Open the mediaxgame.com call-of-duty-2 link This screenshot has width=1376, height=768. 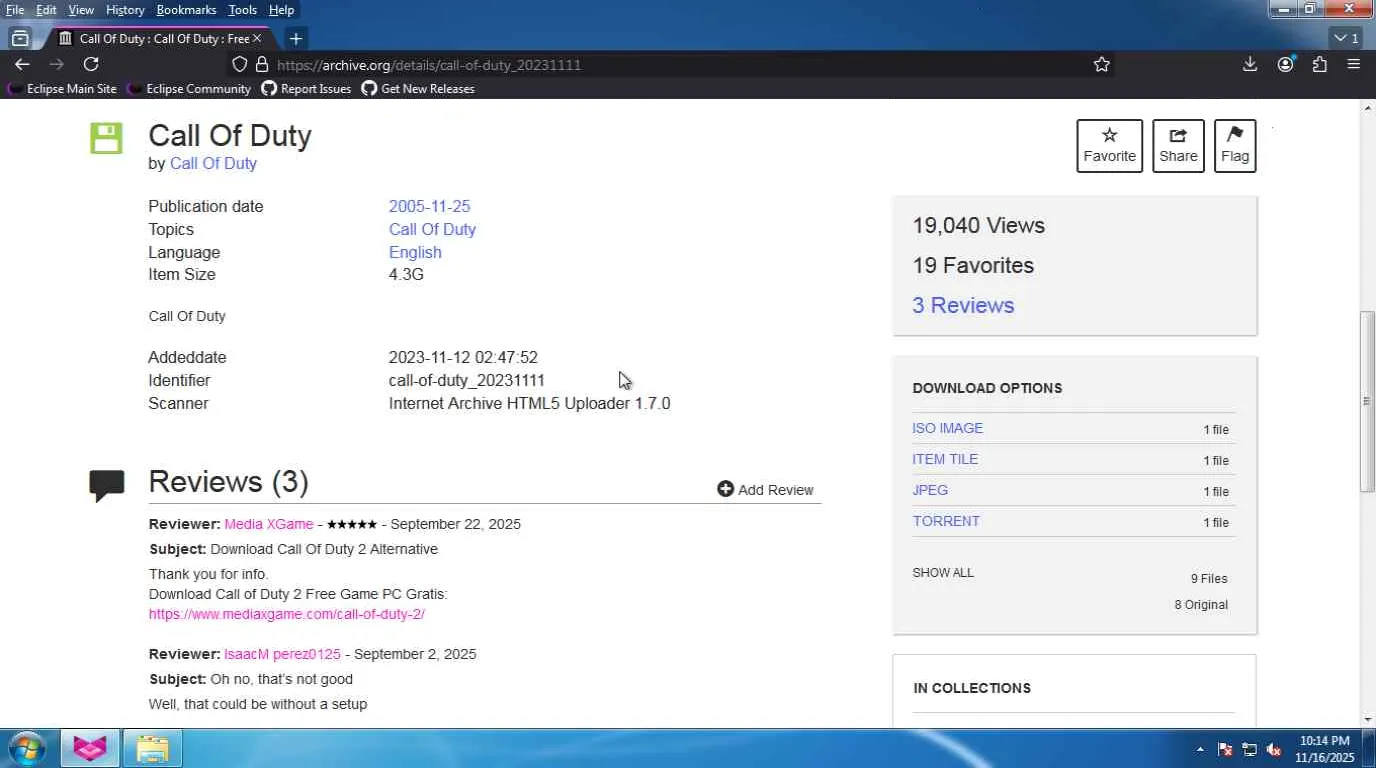[x=287, y=614]
